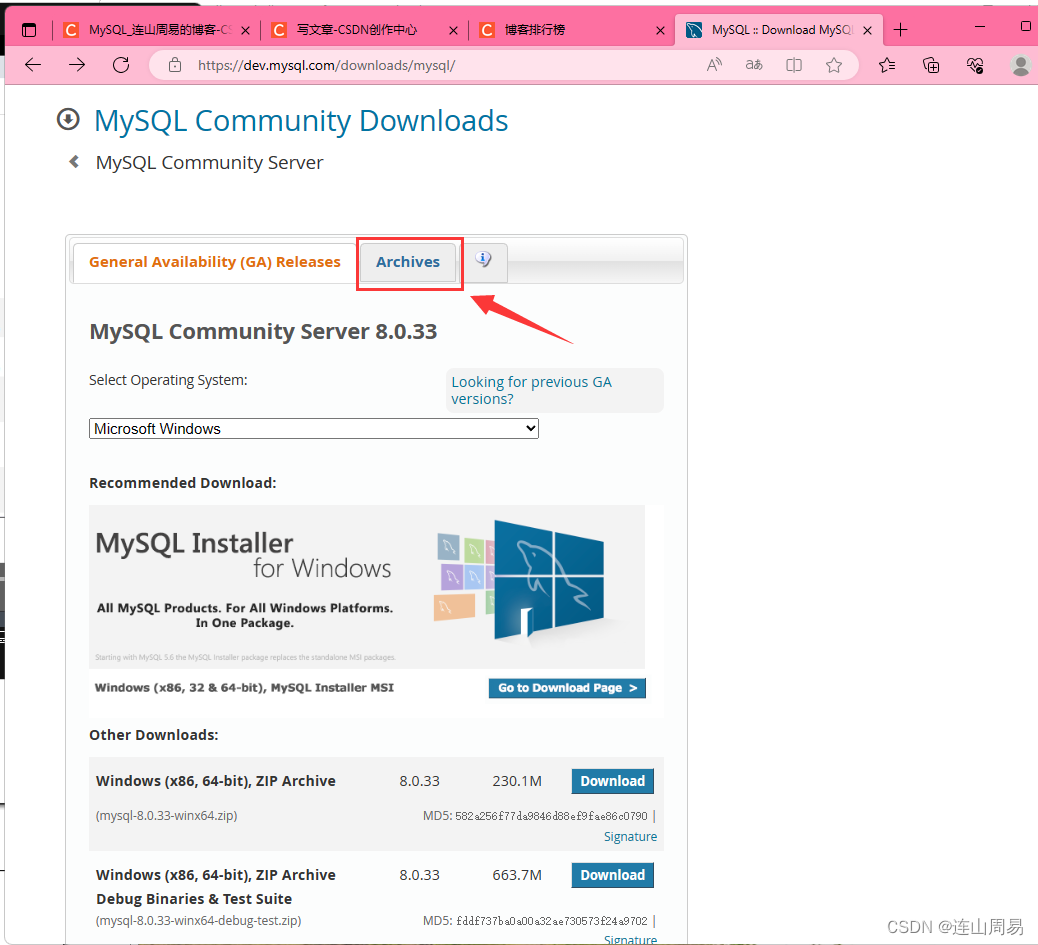Click MD5 fddf737ba0a00a32ae730573f24a9702 text
The image size is (1038, 945).
535,921
